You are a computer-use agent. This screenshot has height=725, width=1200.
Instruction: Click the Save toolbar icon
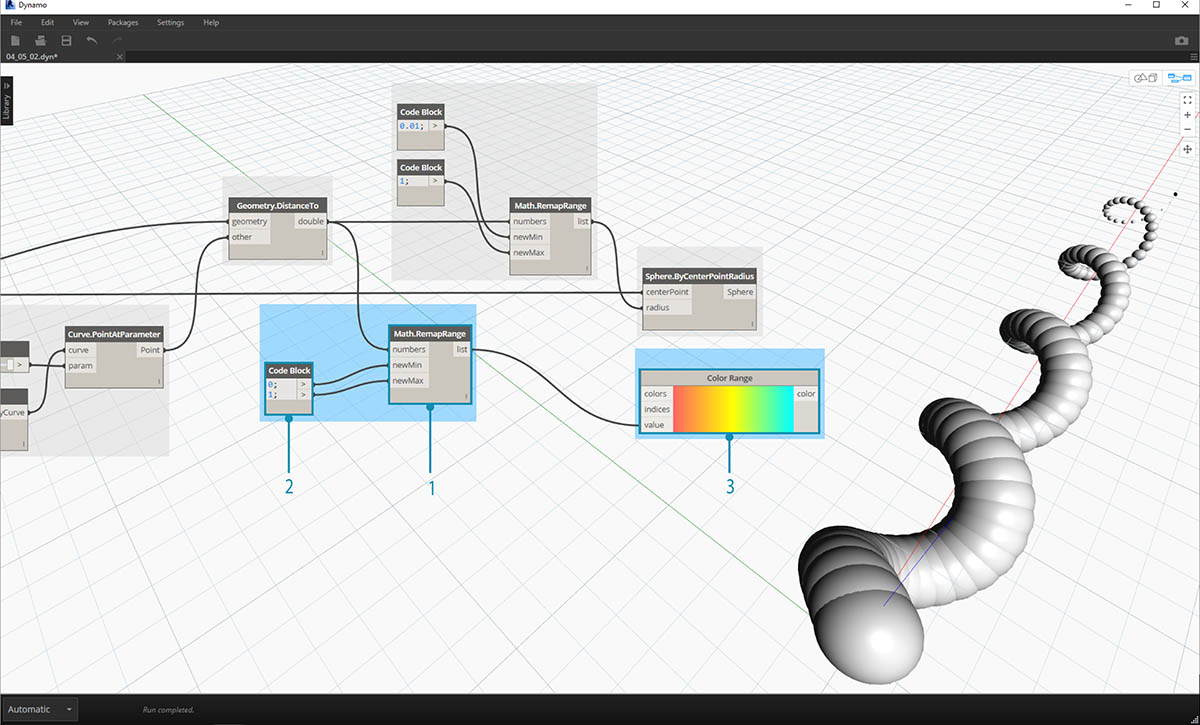66,40
